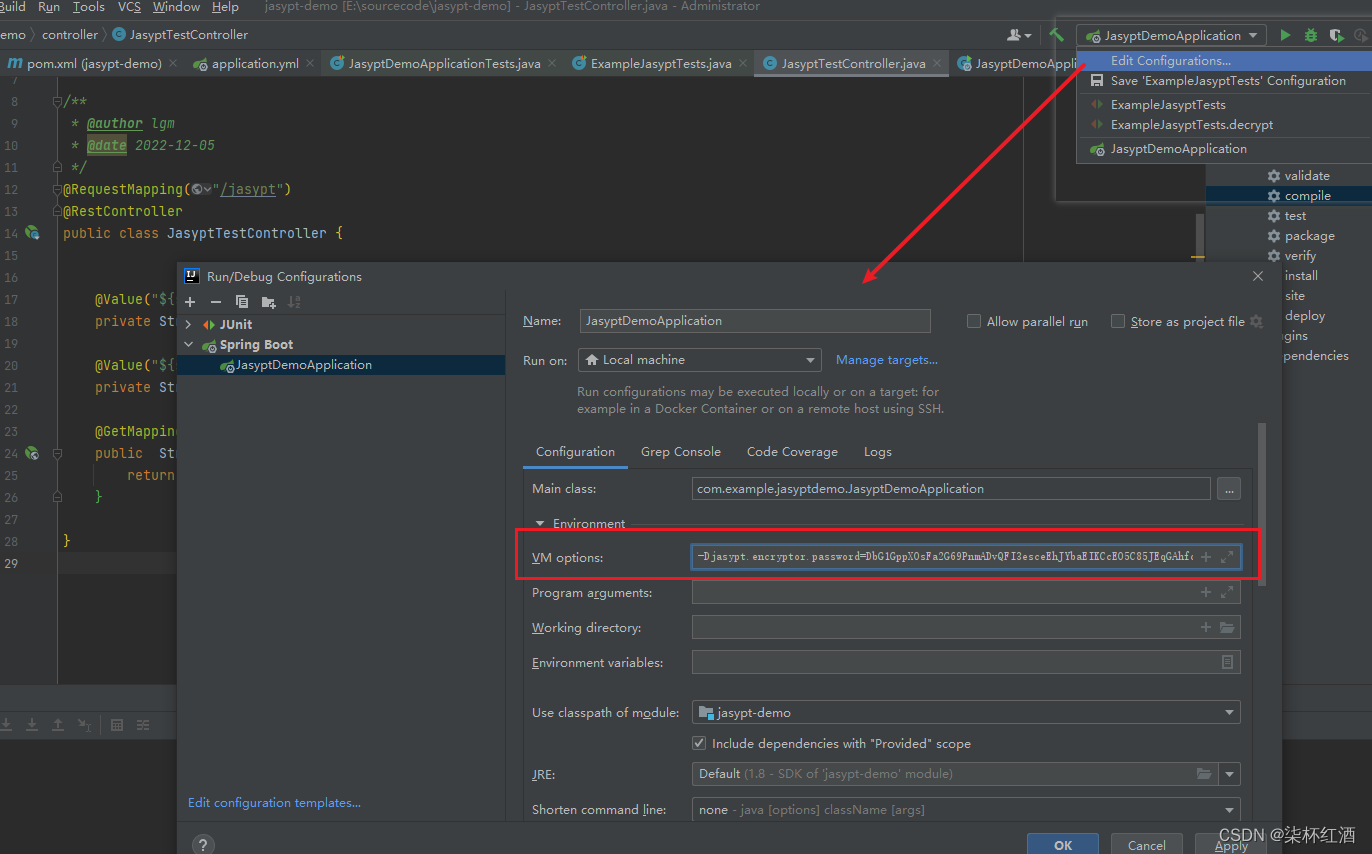Create new configuration folder via folder icon
The image size is (1372, 854).
(268, 302)
